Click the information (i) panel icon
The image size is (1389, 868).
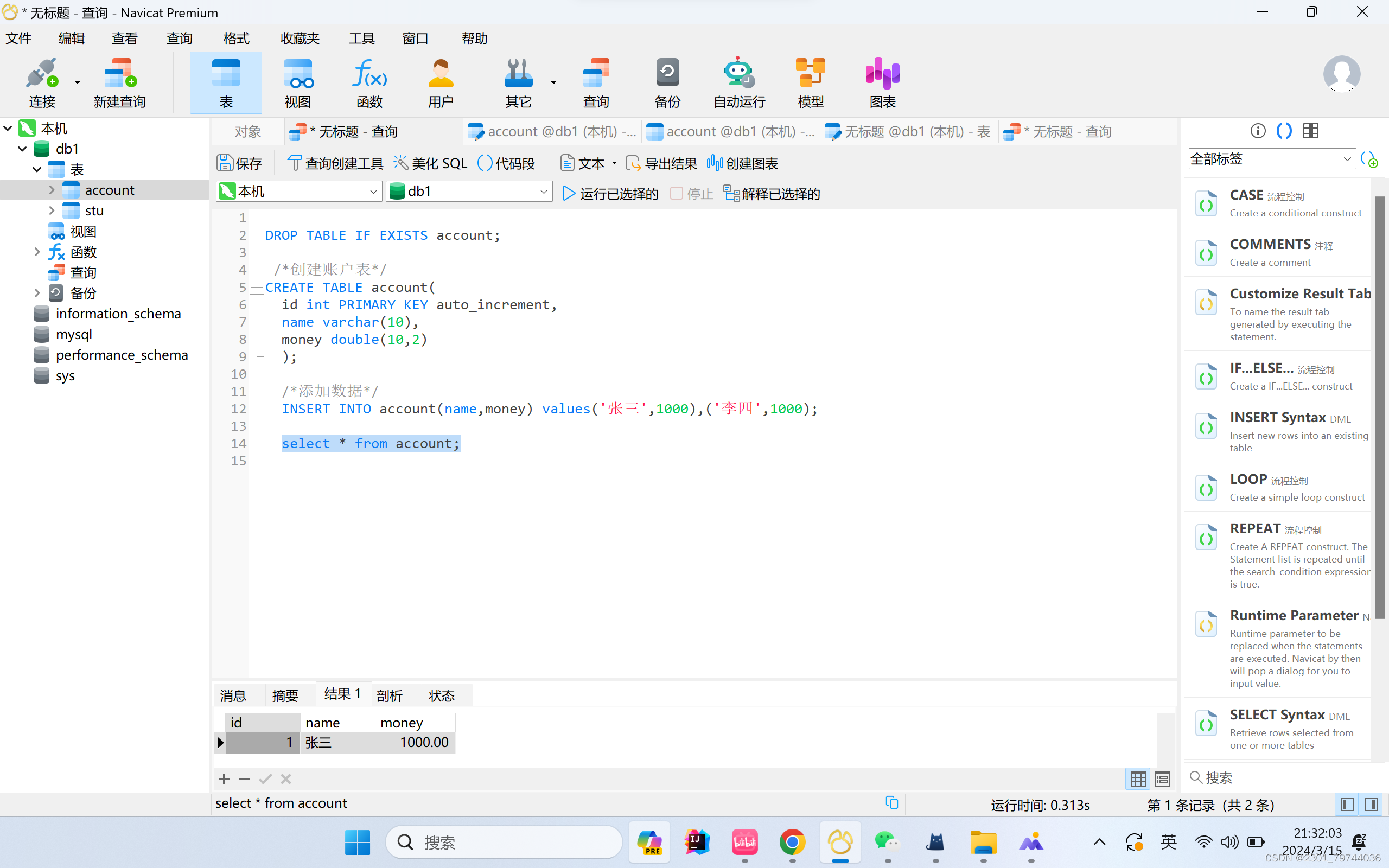(x=1258, y=131)
